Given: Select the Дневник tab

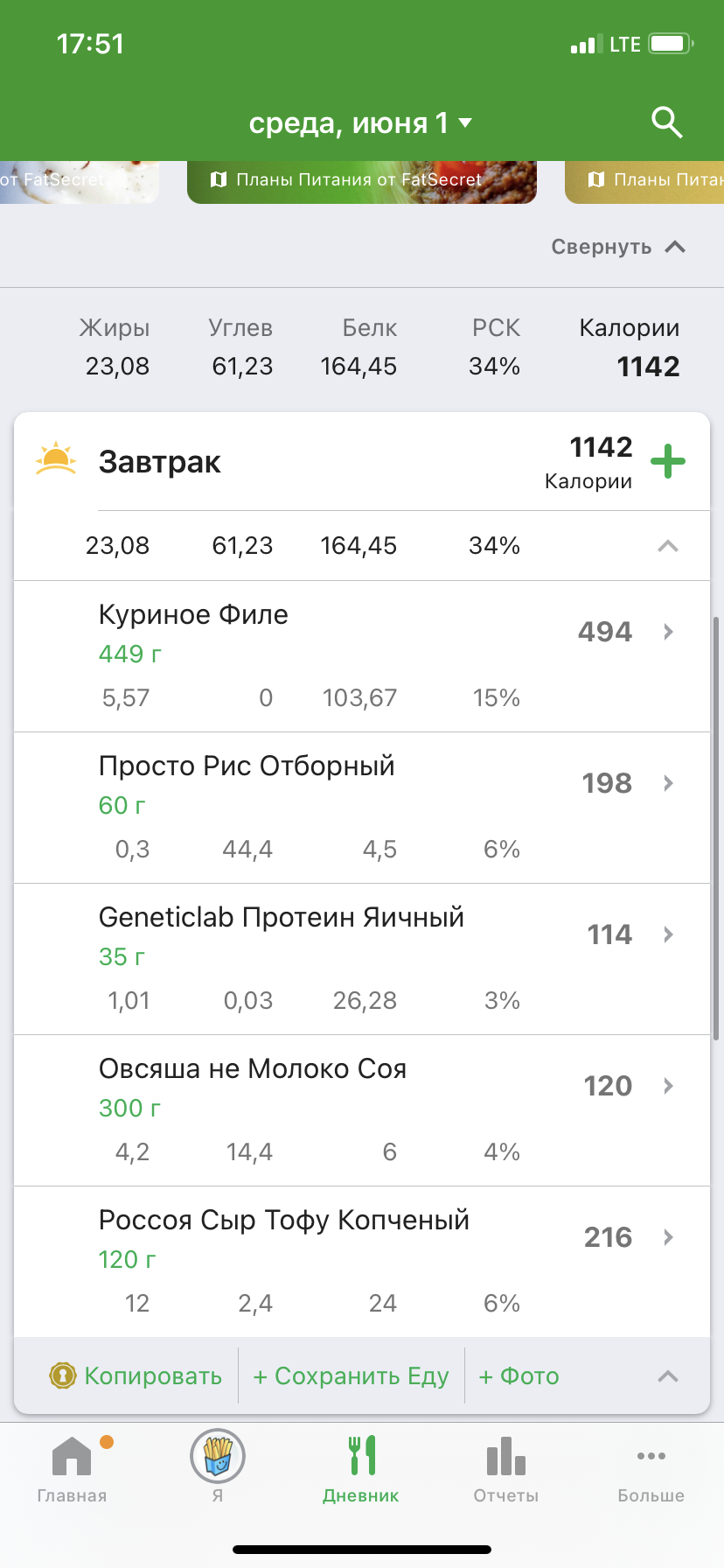Looking at the screenshot, I should [x=360, y=1469].
